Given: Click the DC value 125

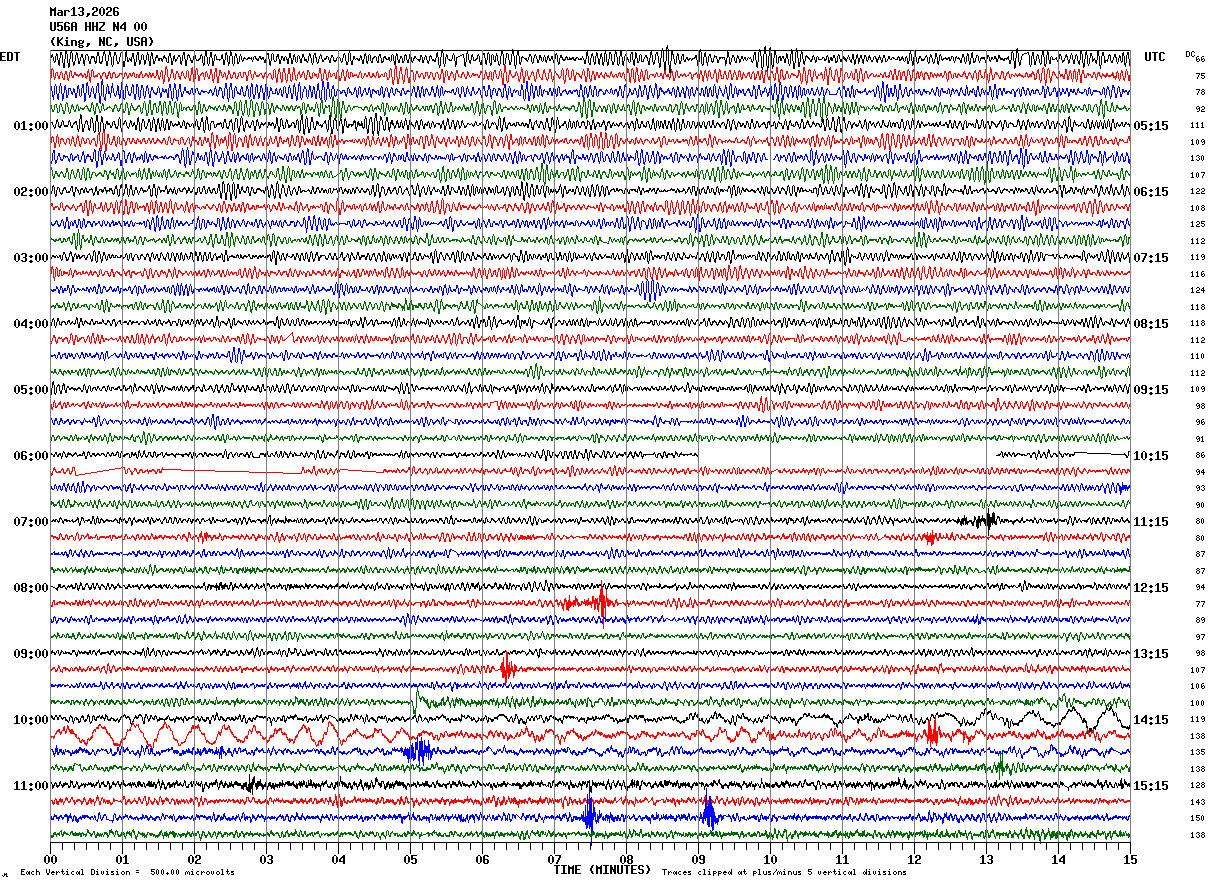Looking at the screenshot, I should tap(1198, 224).
